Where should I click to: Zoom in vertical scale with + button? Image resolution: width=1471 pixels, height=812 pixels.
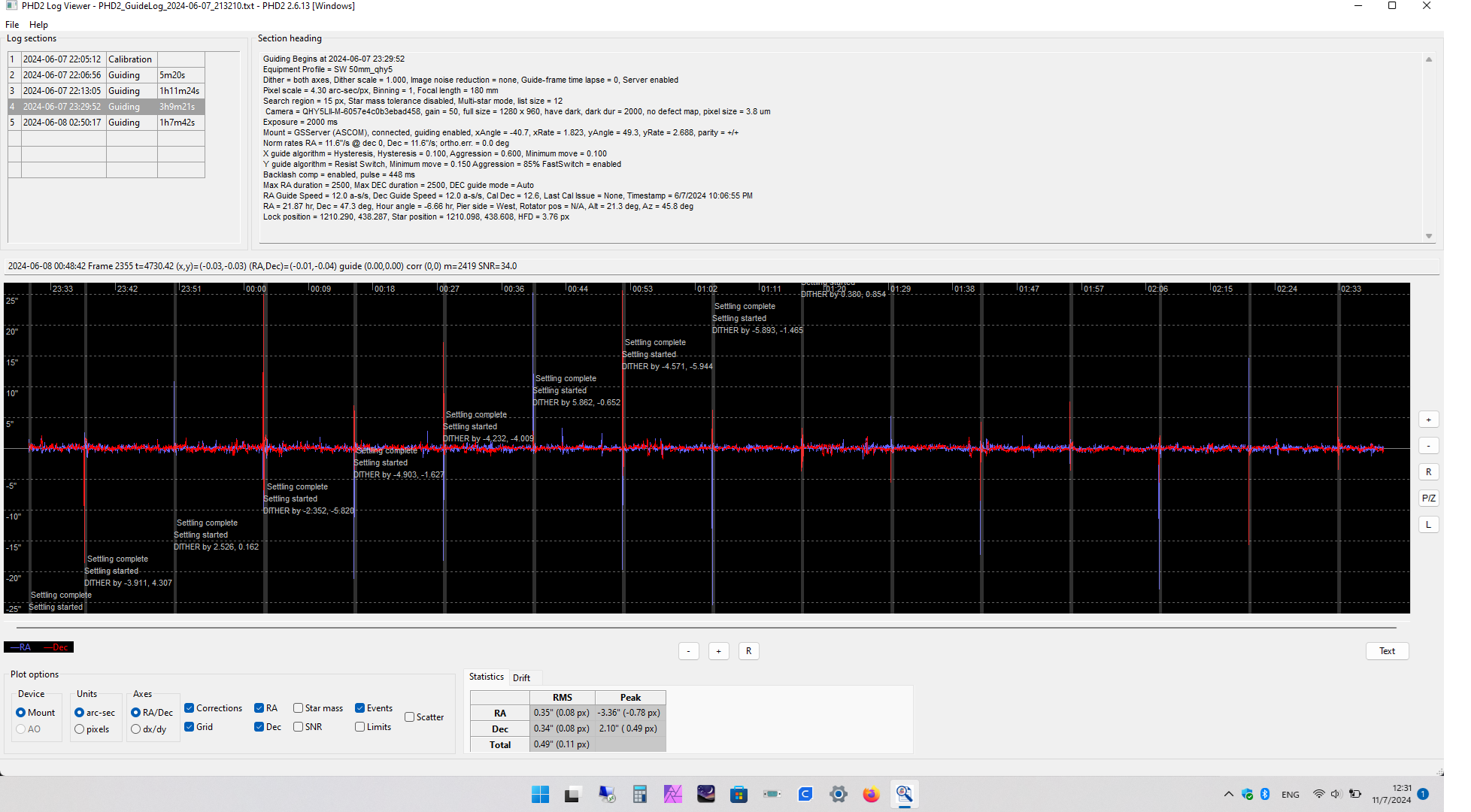tap(1428, 420)
